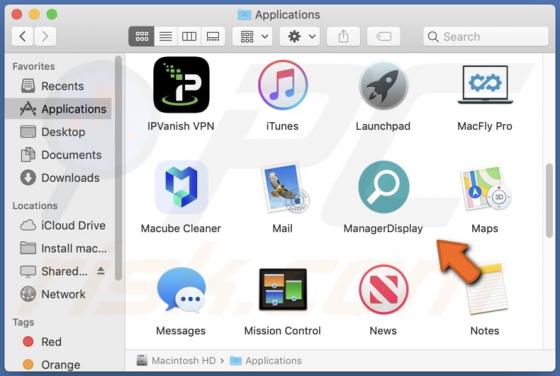Click the Tags section header

(23, 322)
